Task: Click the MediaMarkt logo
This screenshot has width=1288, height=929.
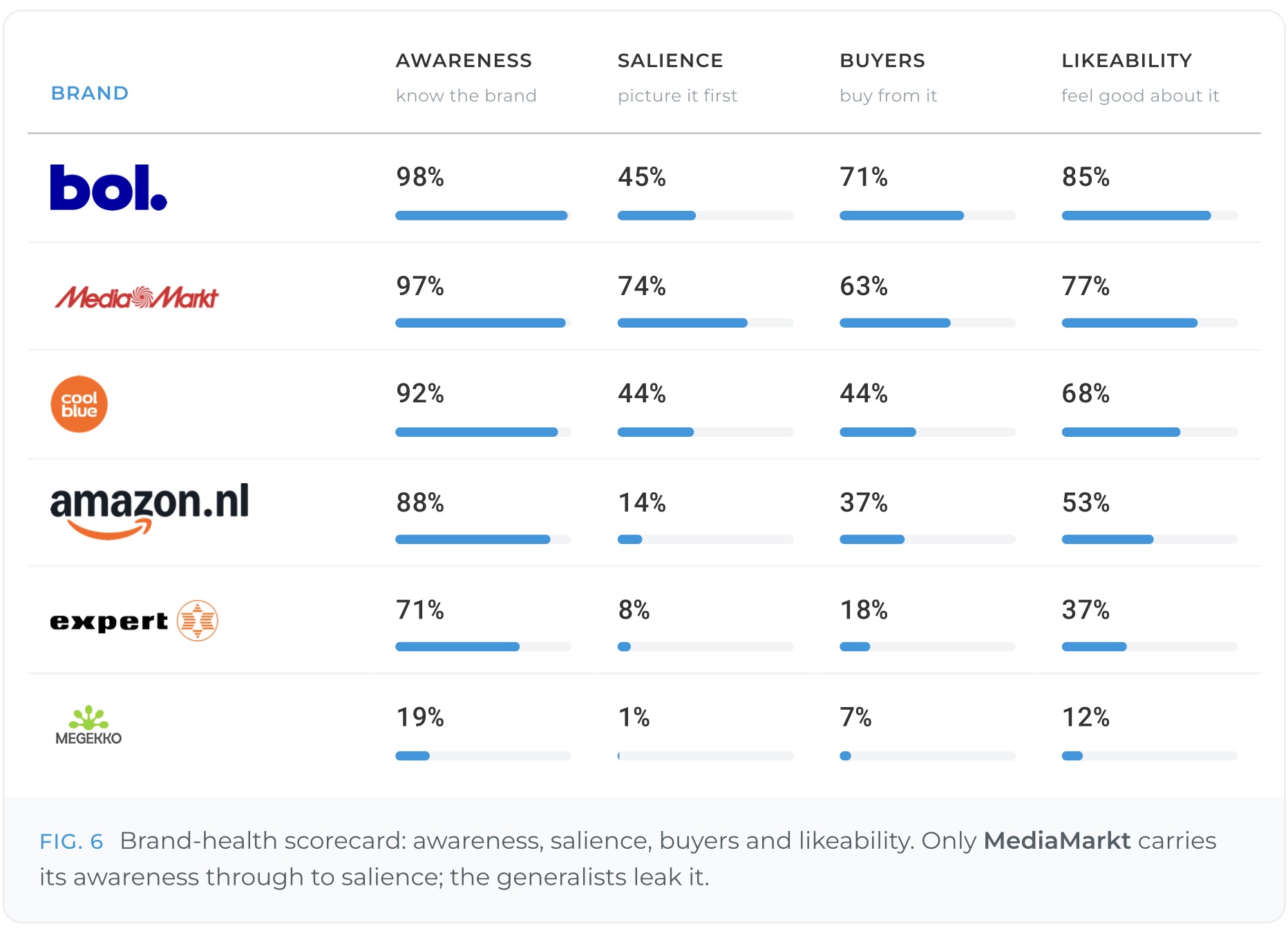Action: [137, 297]
